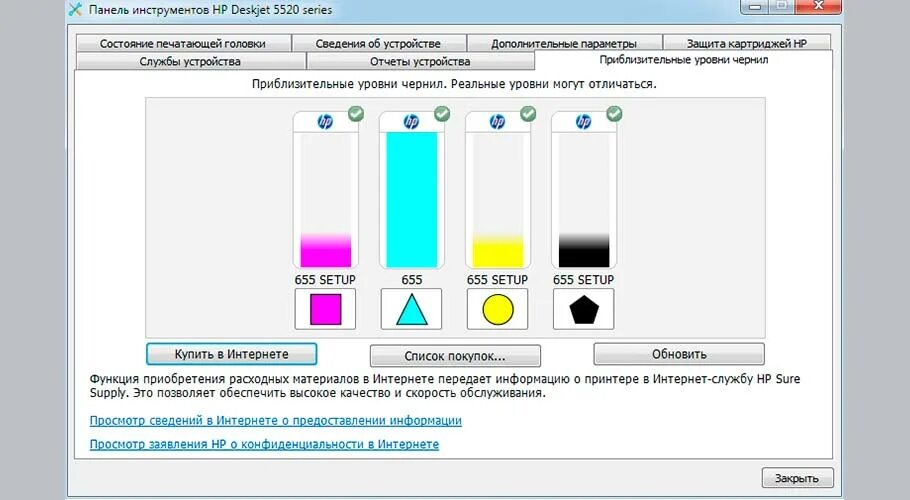
Task: Minimize the HP toolbox window
Action: coord(755,6)
